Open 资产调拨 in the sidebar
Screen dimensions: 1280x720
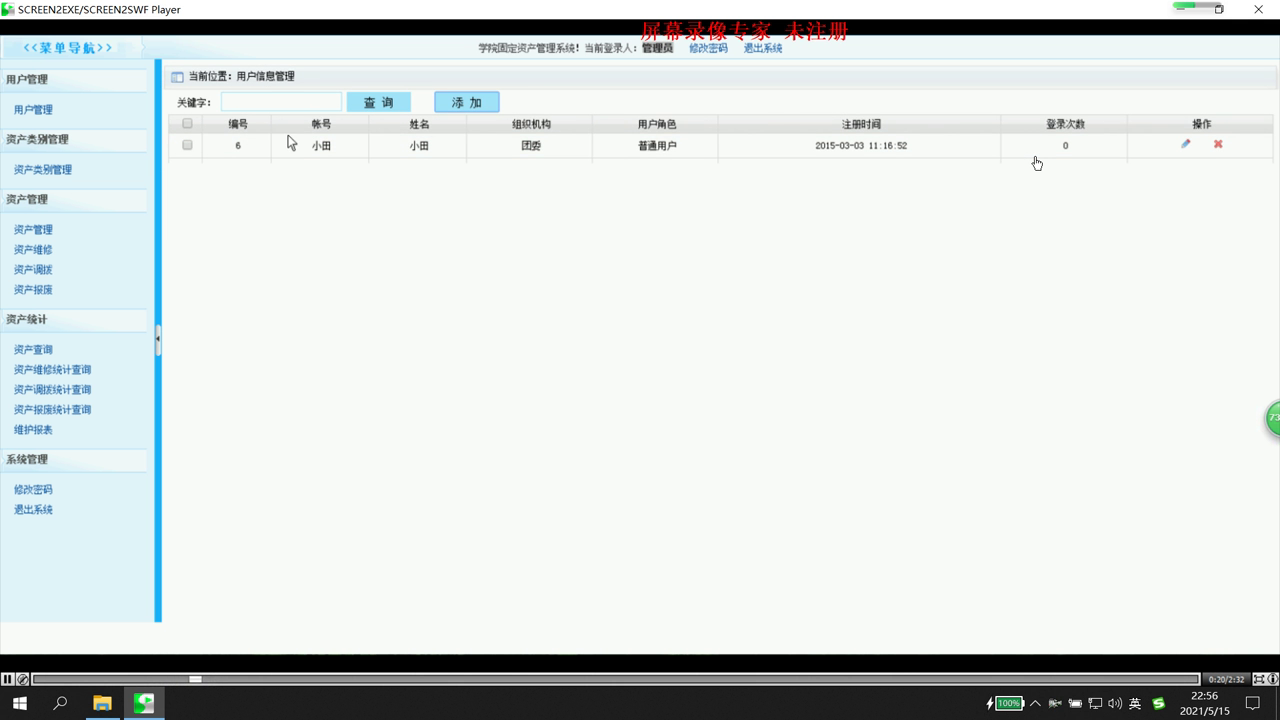[x=33, y=270]
